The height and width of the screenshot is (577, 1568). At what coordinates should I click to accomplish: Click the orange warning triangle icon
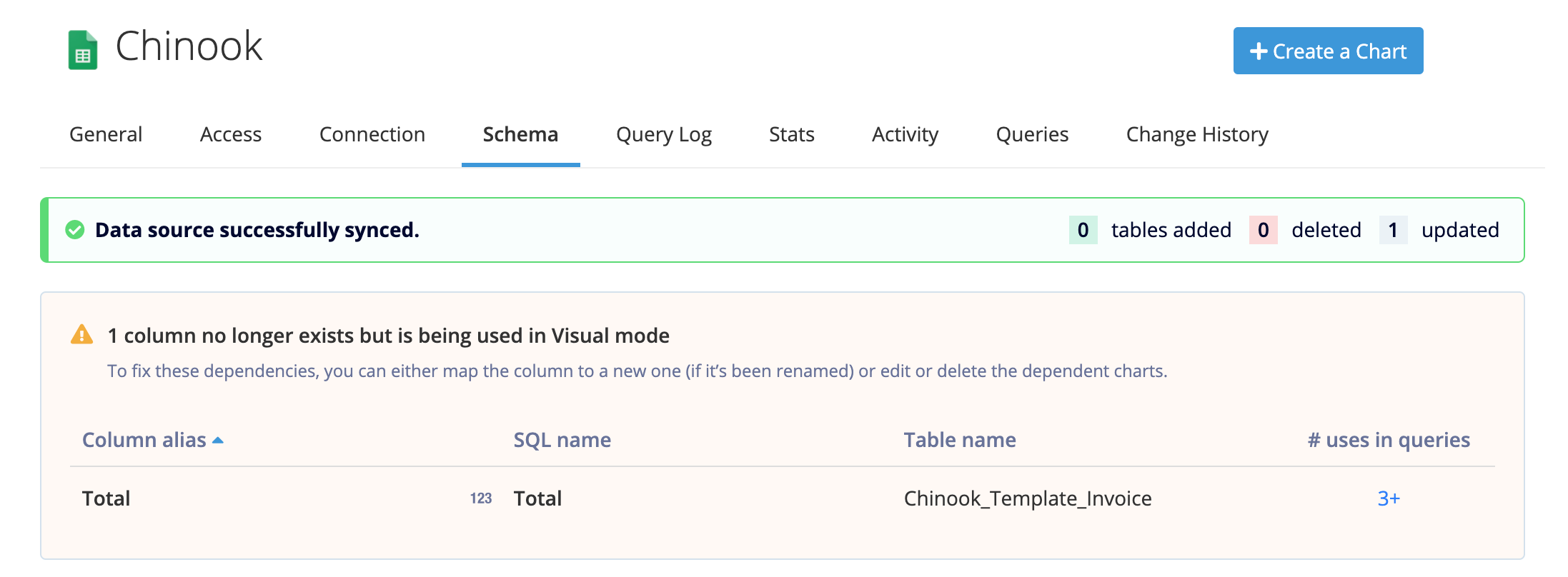82,334
